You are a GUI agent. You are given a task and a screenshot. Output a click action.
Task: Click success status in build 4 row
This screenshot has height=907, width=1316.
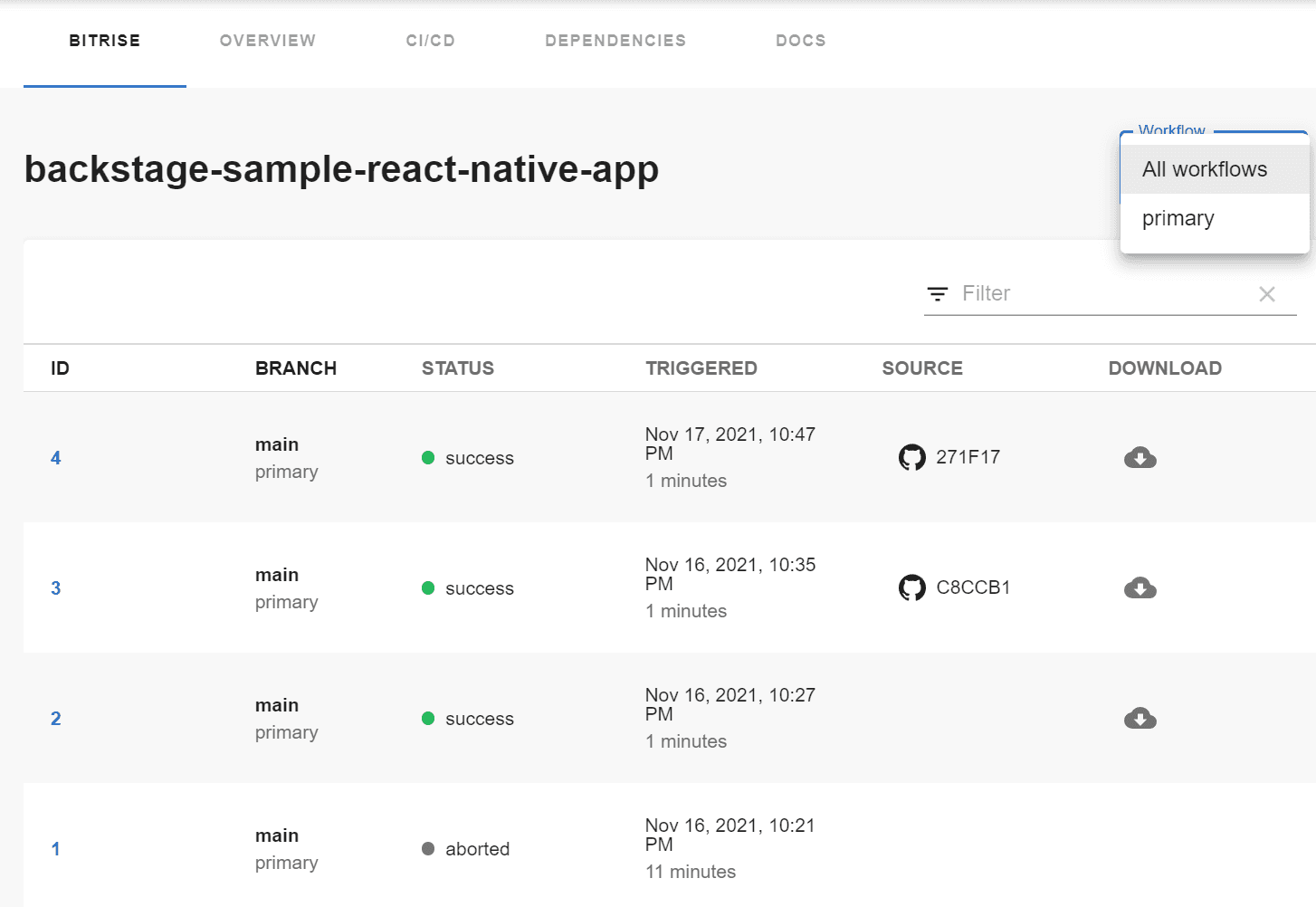468,458
